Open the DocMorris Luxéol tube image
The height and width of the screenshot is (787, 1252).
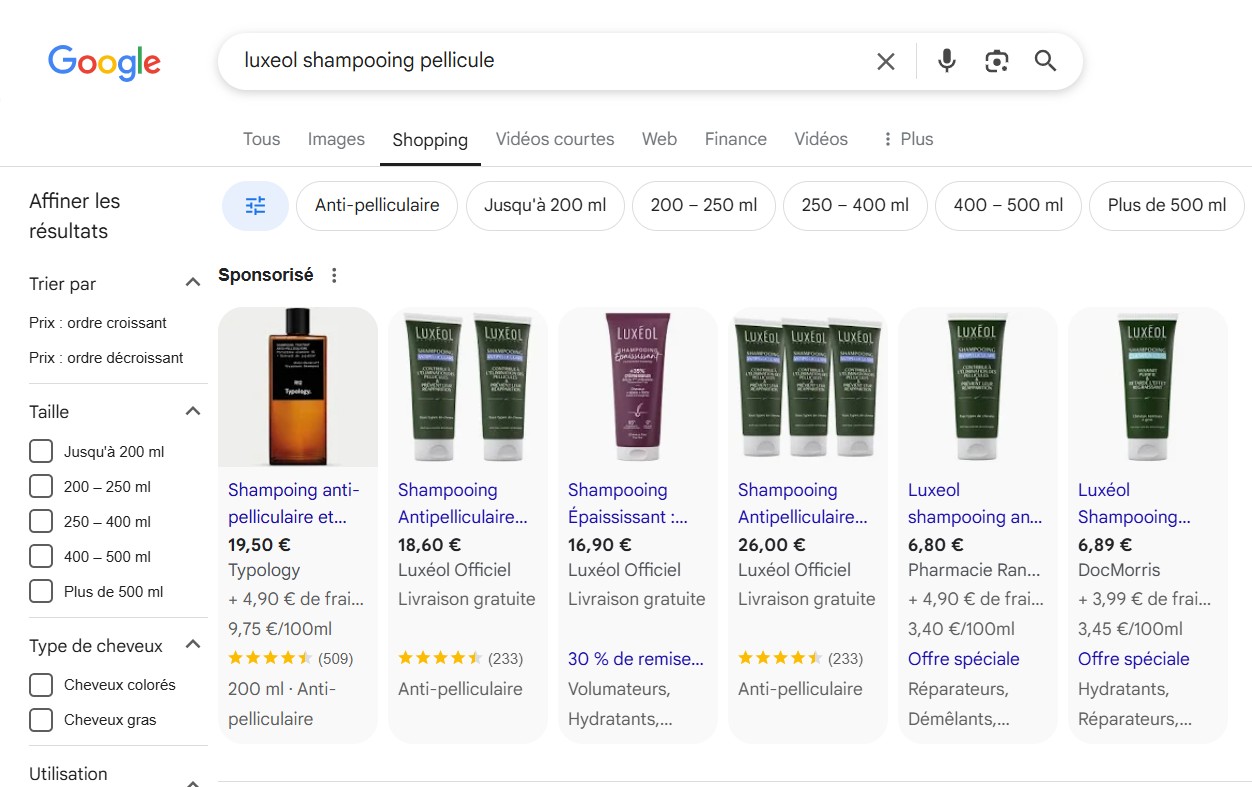1148,387
